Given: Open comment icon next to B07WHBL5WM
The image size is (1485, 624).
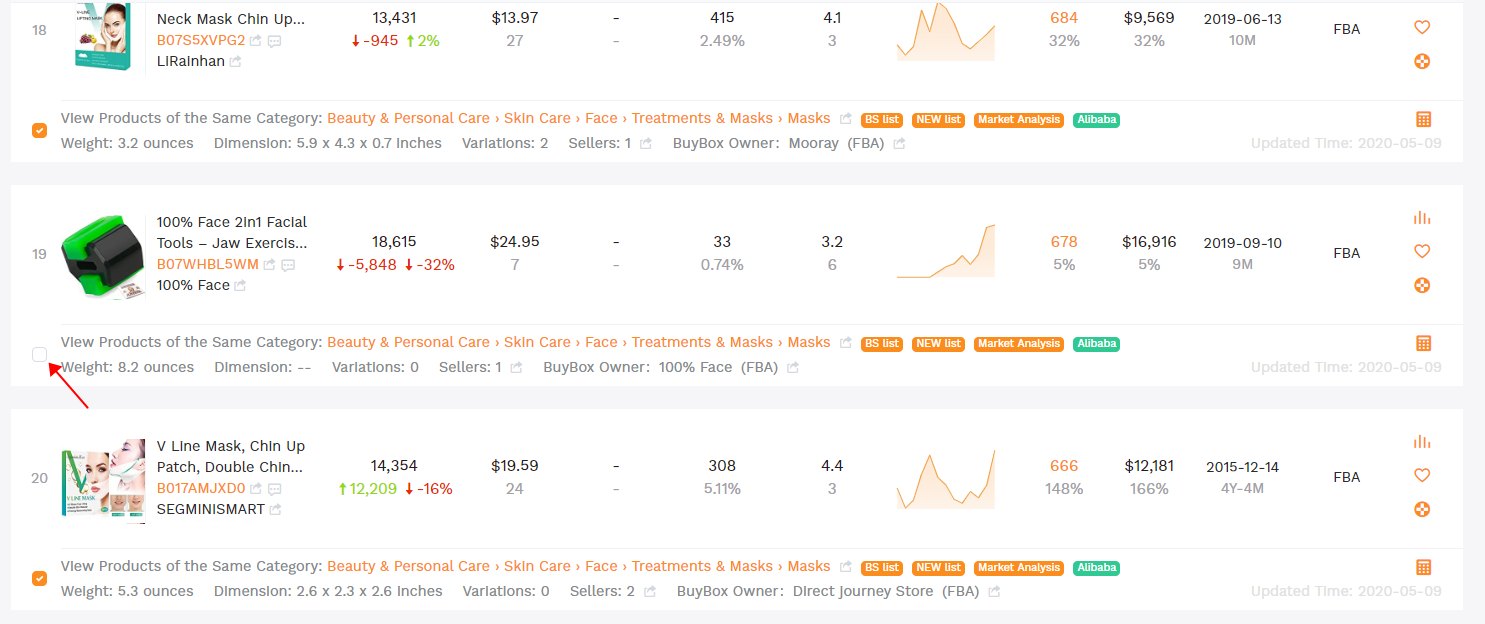Looking at the screenshot, I should pos(288,265).
